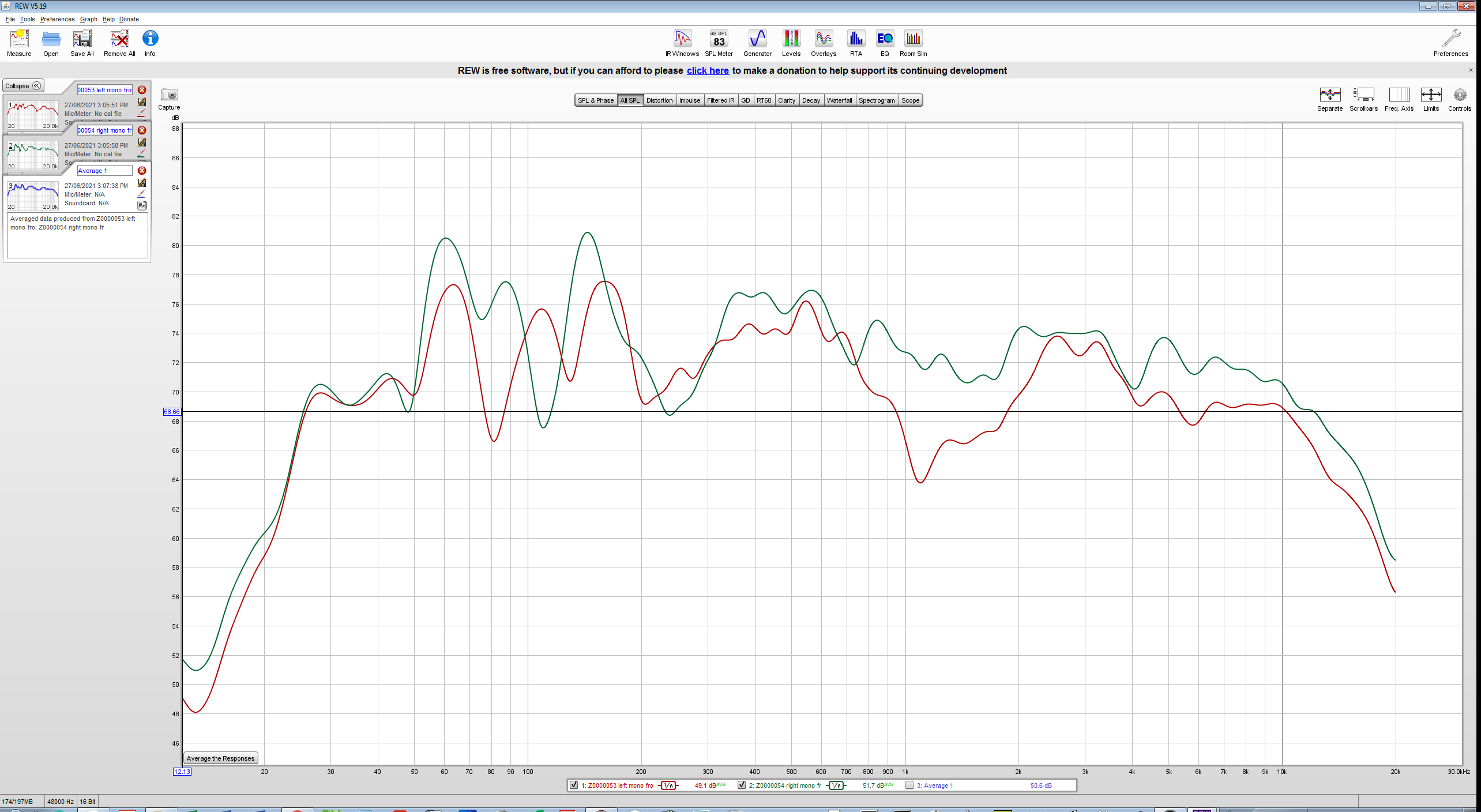Uncheck trace 2: Z0000054 right mono fr
Image resolution: width=1481 pixels, height=812 pixels.
coord(742,785)
